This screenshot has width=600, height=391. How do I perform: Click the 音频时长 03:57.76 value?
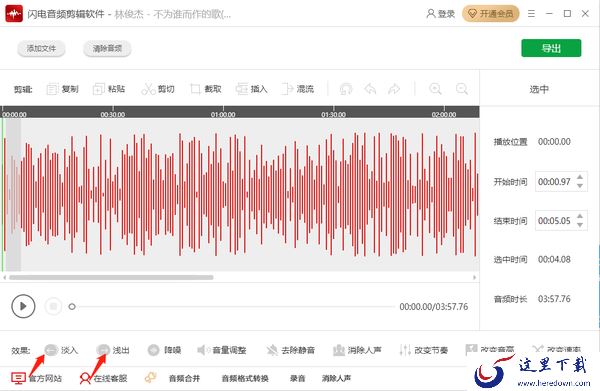554,299
